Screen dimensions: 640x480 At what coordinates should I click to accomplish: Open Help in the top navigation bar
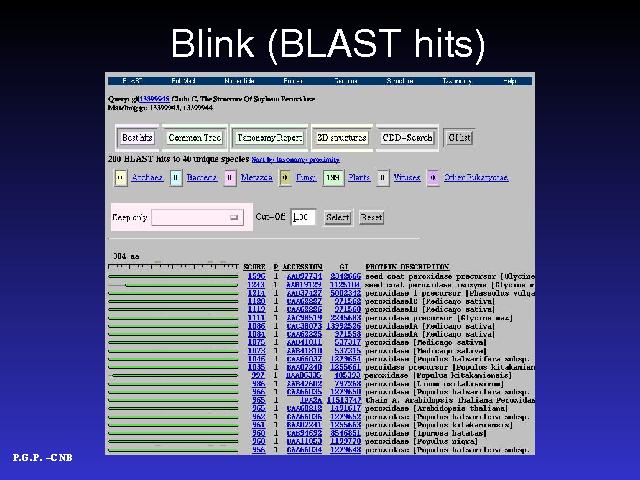[510, 80]
